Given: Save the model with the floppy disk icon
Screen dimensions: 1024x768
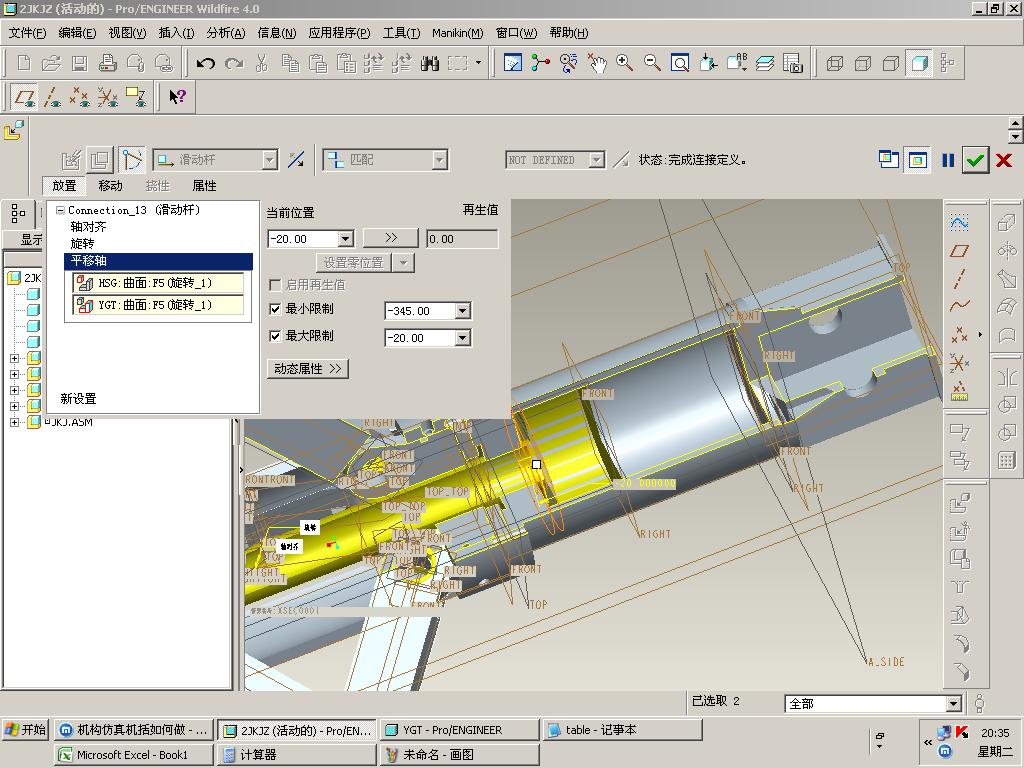Looking at the screenshot, I should pyautogui.click(x=79, y=63).
